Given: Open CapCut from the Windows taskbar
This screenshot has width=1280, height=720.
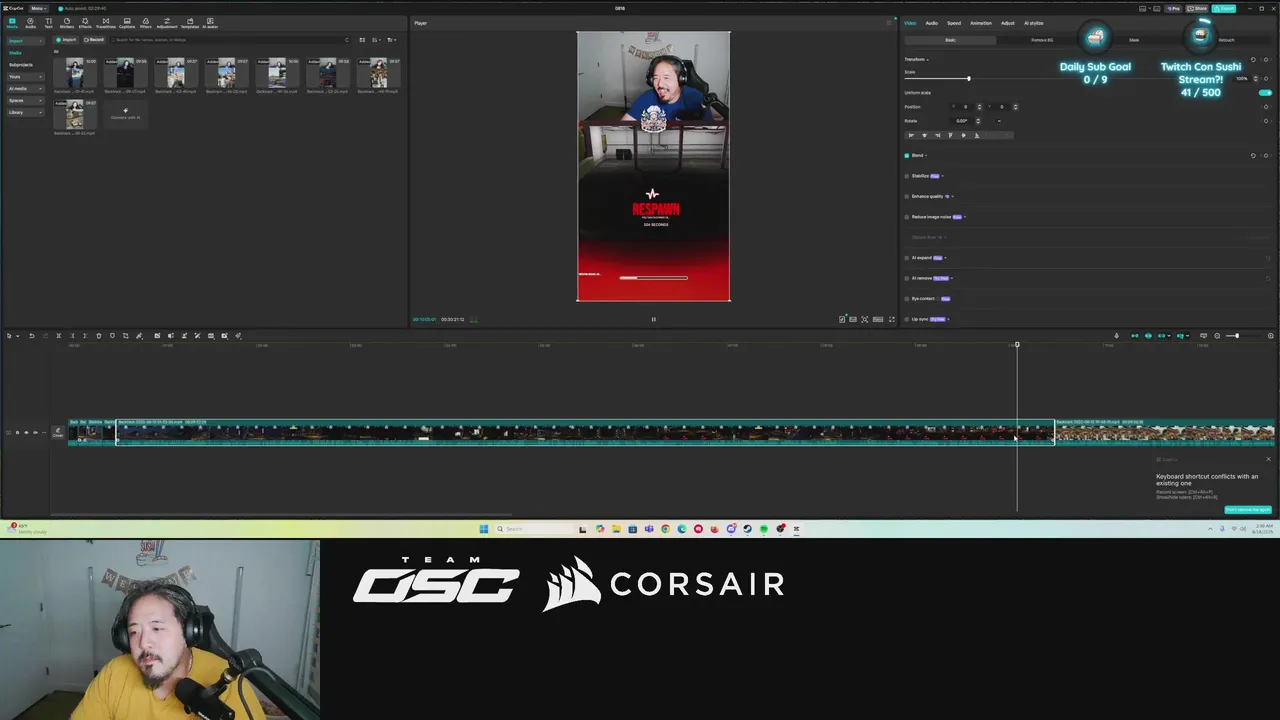Looking at the screenshot, I should 796,529.
